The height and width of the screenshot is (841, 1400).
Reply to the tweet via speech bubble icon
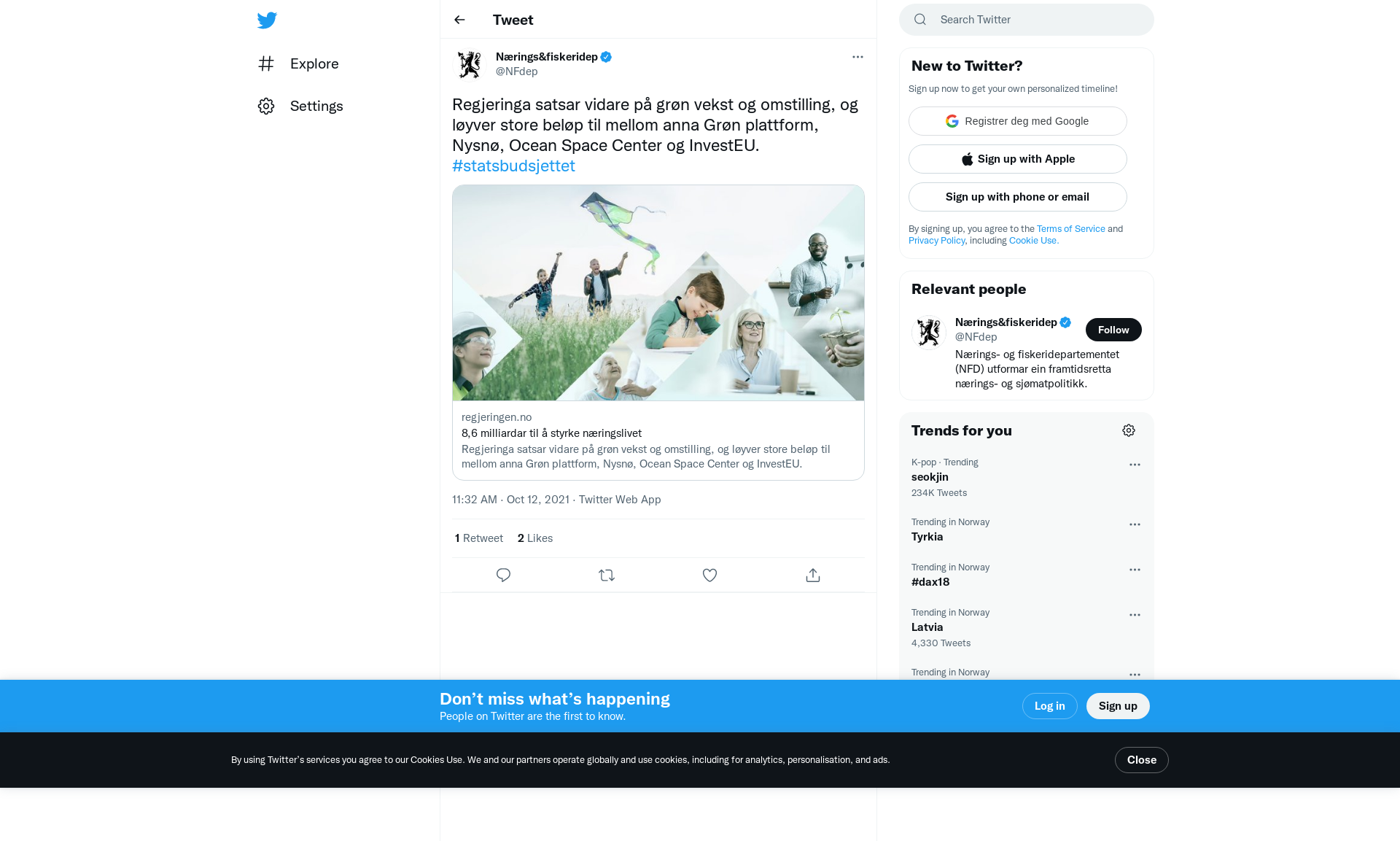(503, 575)
